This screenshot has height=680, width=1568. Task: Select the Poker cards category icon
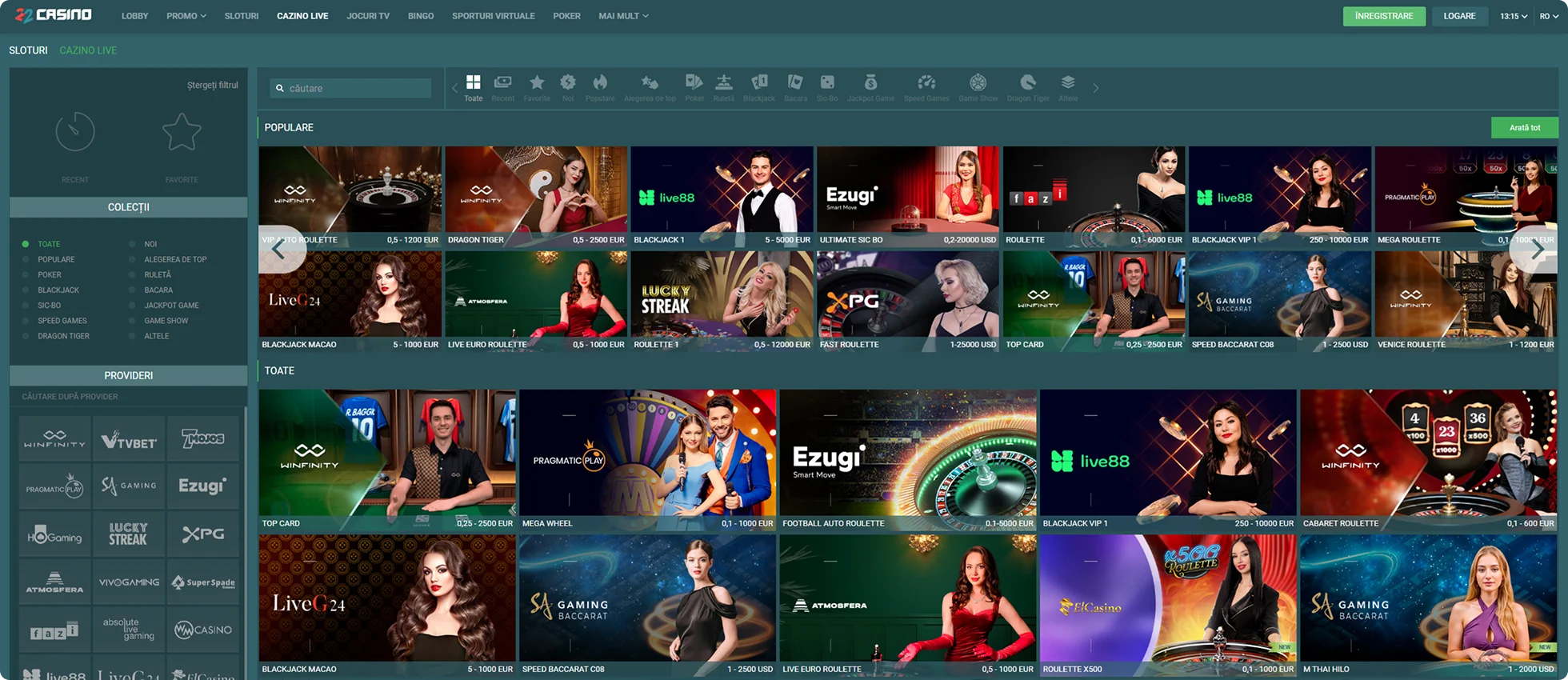694,88
